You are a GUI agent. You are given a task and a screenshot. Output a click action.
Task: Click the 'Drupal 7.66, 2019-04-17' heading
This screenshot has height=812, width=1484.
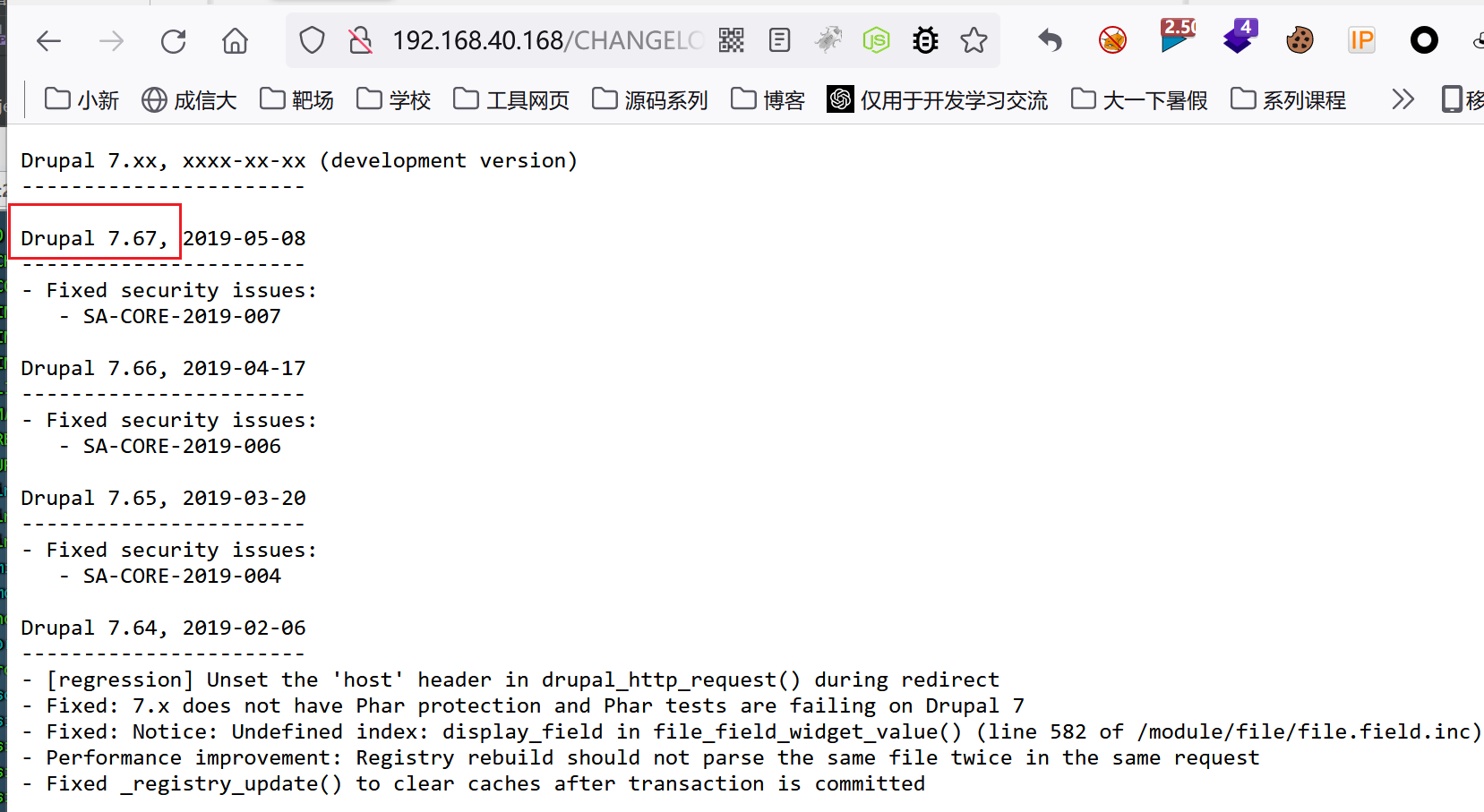163,368
